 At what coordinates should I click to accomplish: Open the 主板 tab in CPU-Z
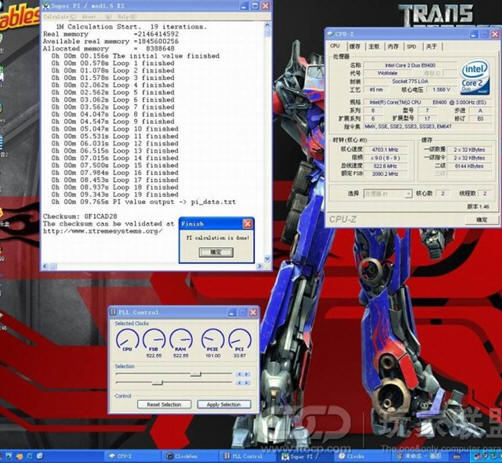coord(374,46)
